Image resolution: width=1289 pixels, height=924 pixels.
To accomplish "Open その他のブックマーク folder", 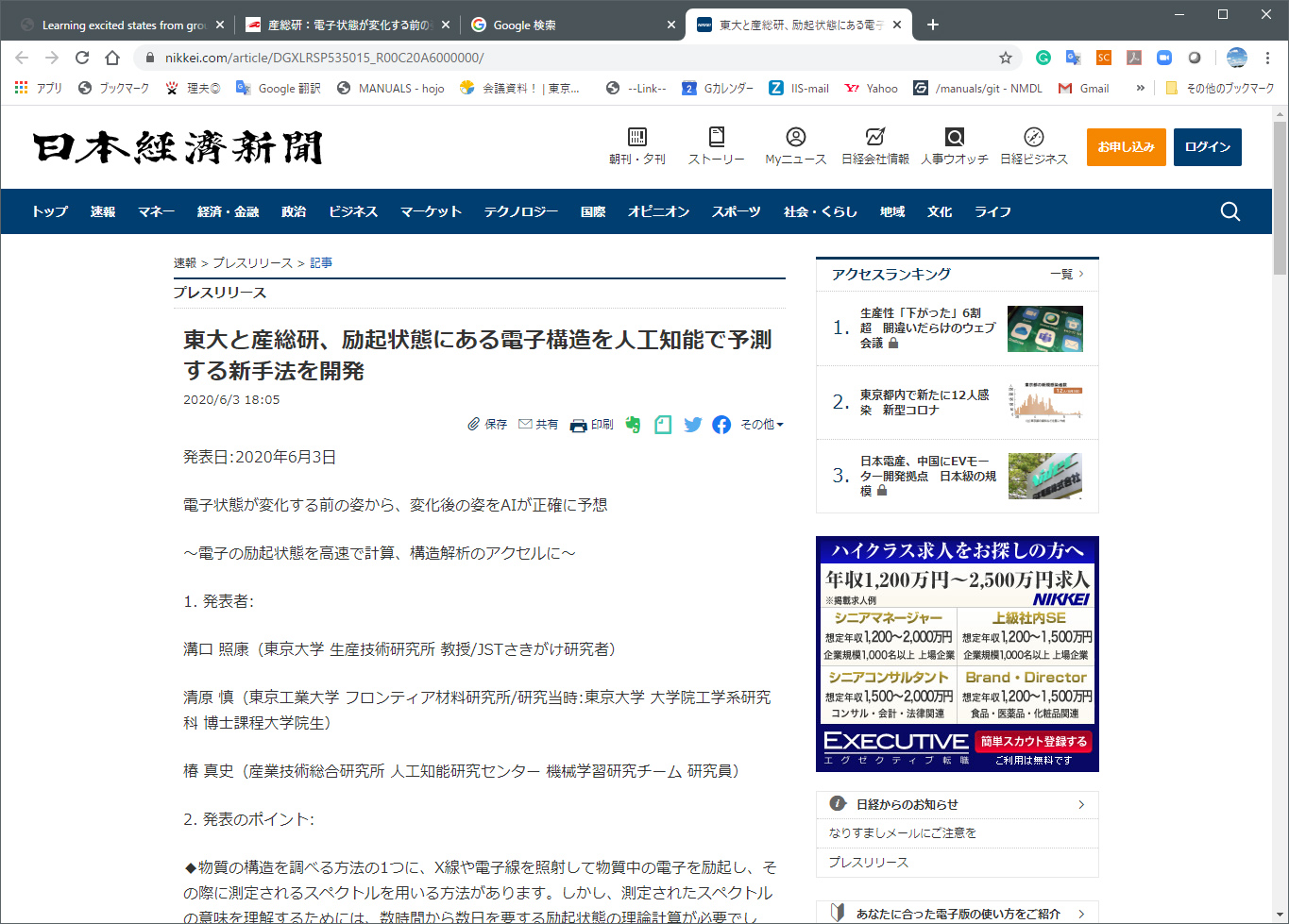I will tap(1219, 88).
